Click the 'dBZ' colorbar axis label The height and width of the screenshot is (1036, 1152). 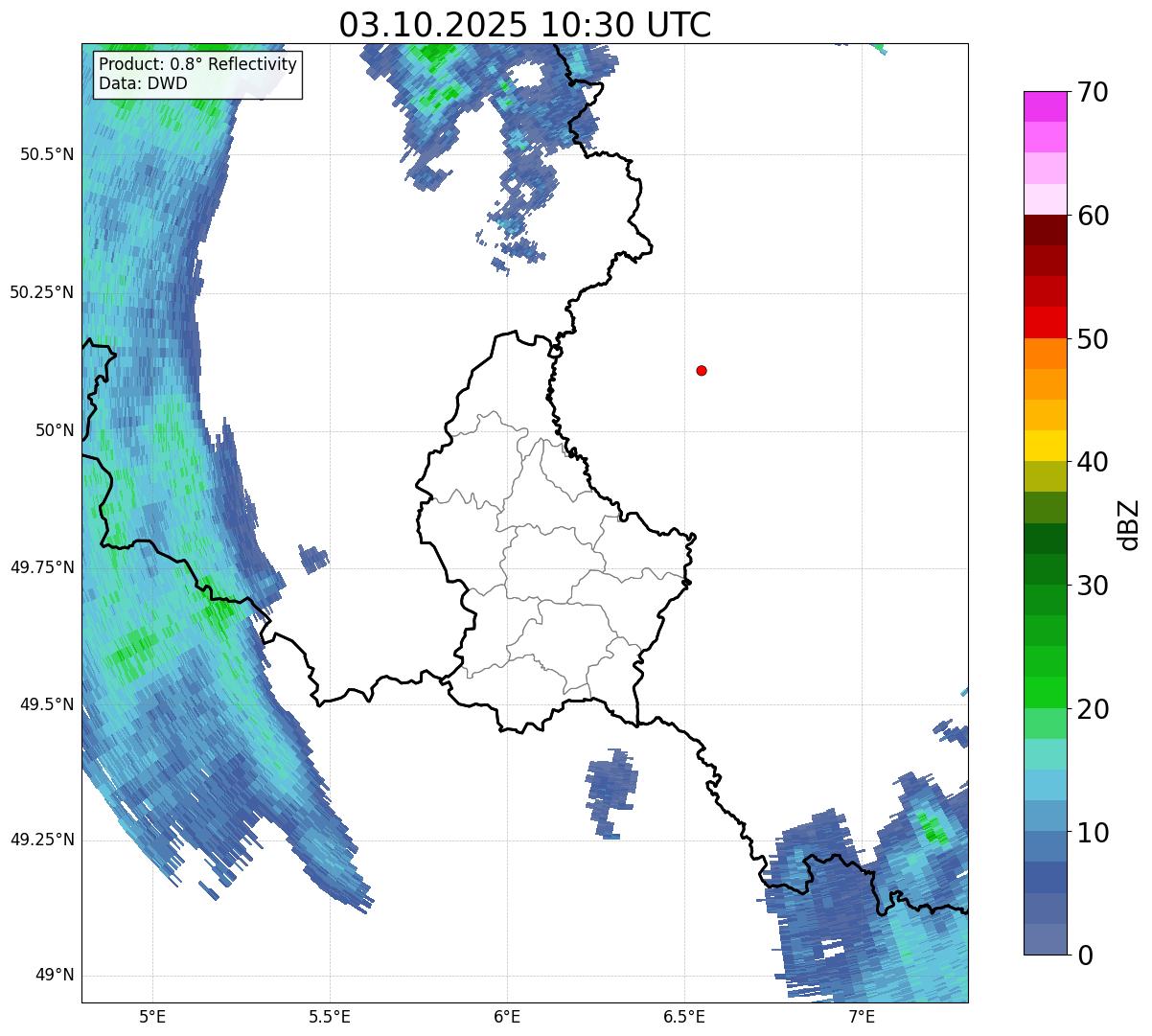[x=1129, y=524]
